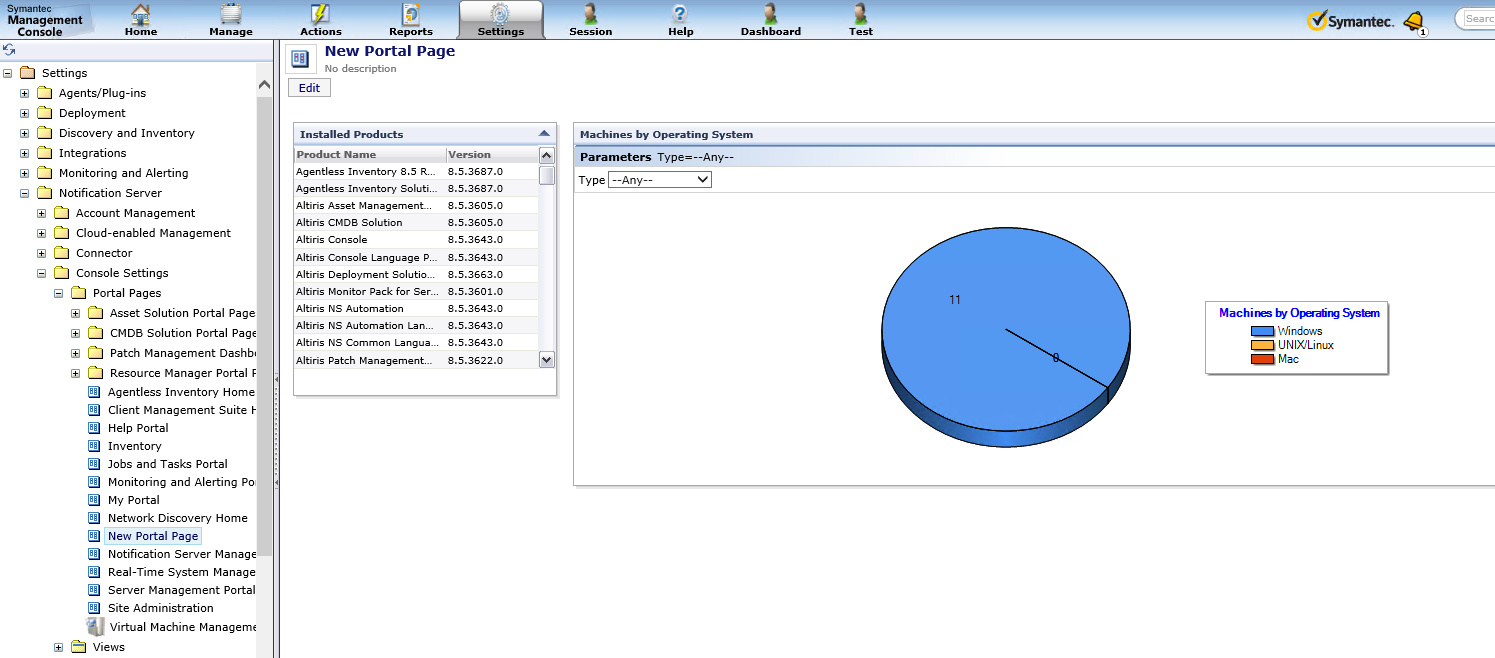Click the Windows blue legend swatch

pos(1262,331)
